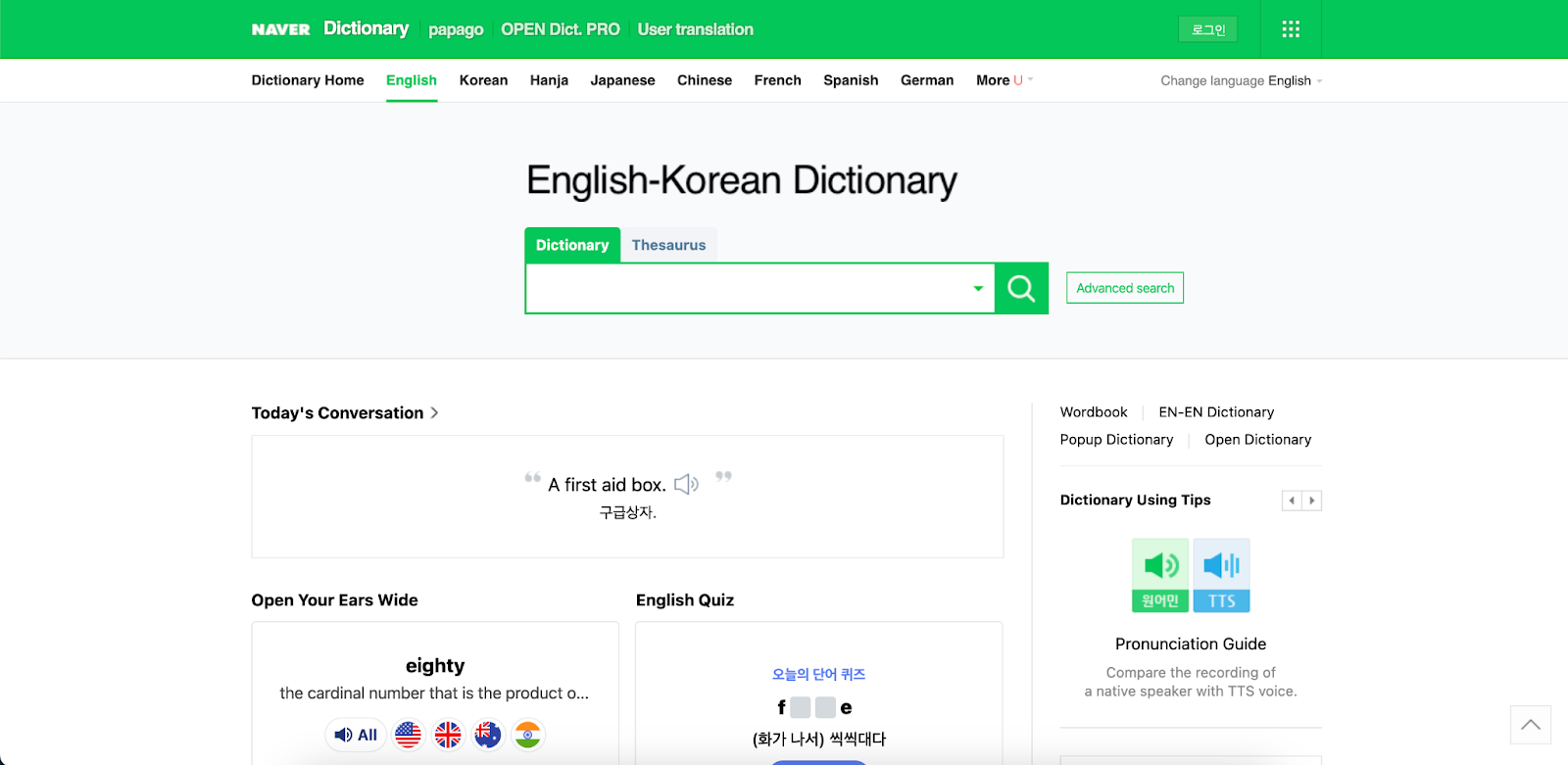Select the Indian flag pronunciation
Screen dimensions: 1568x765
(x=528, y=735)
